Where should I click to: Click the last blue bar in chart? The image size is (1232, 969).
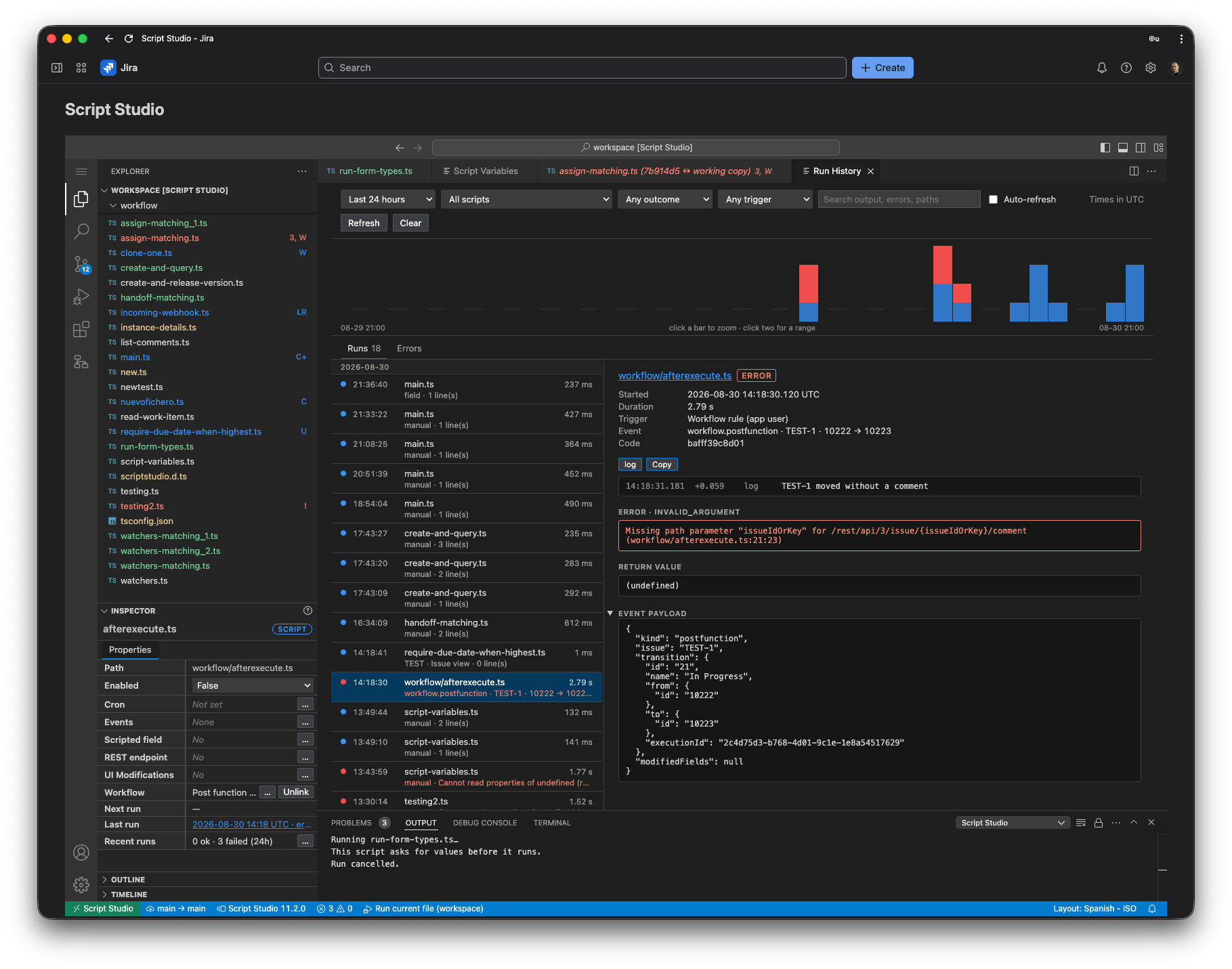(1134, 293)
